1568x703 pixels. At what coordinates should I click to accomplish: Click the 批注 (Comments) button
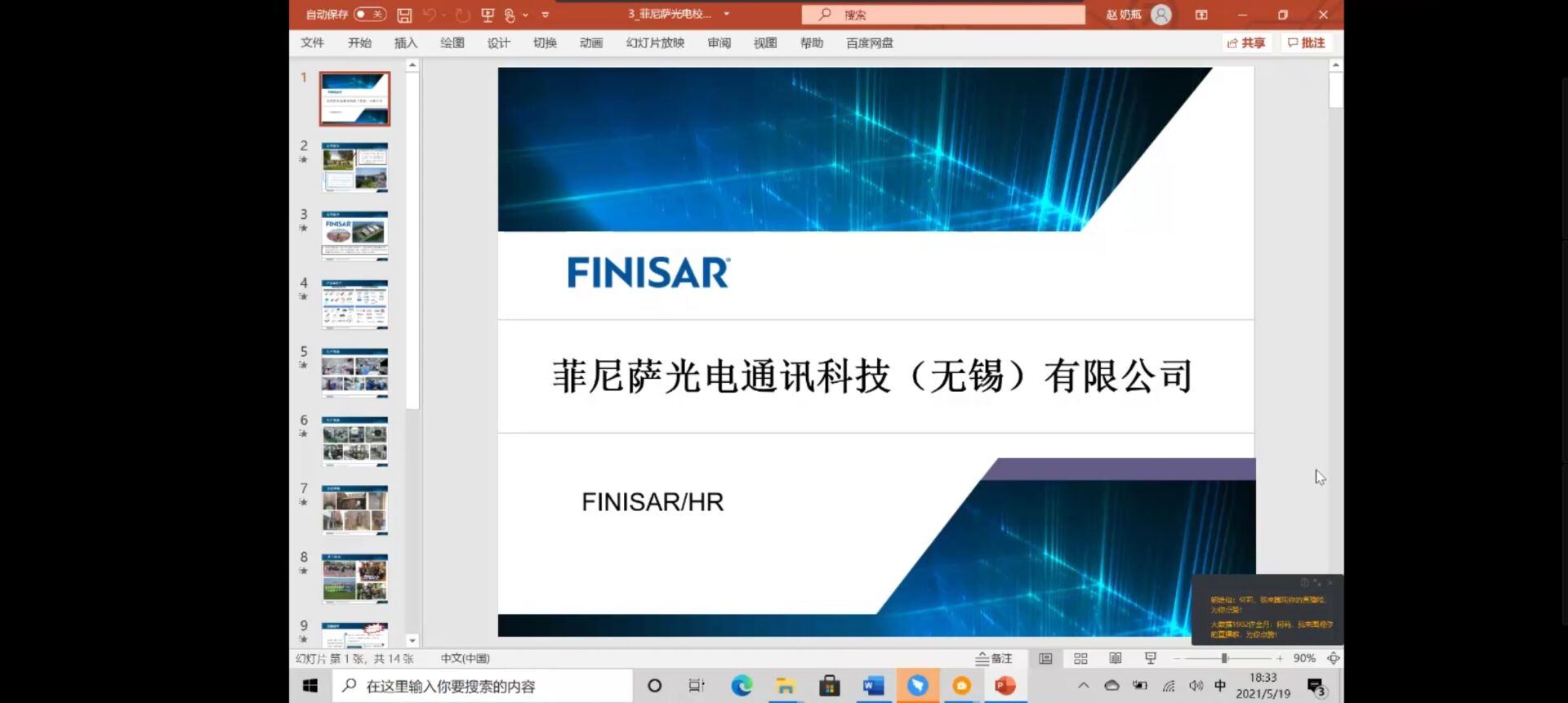tap(1306, 43)
